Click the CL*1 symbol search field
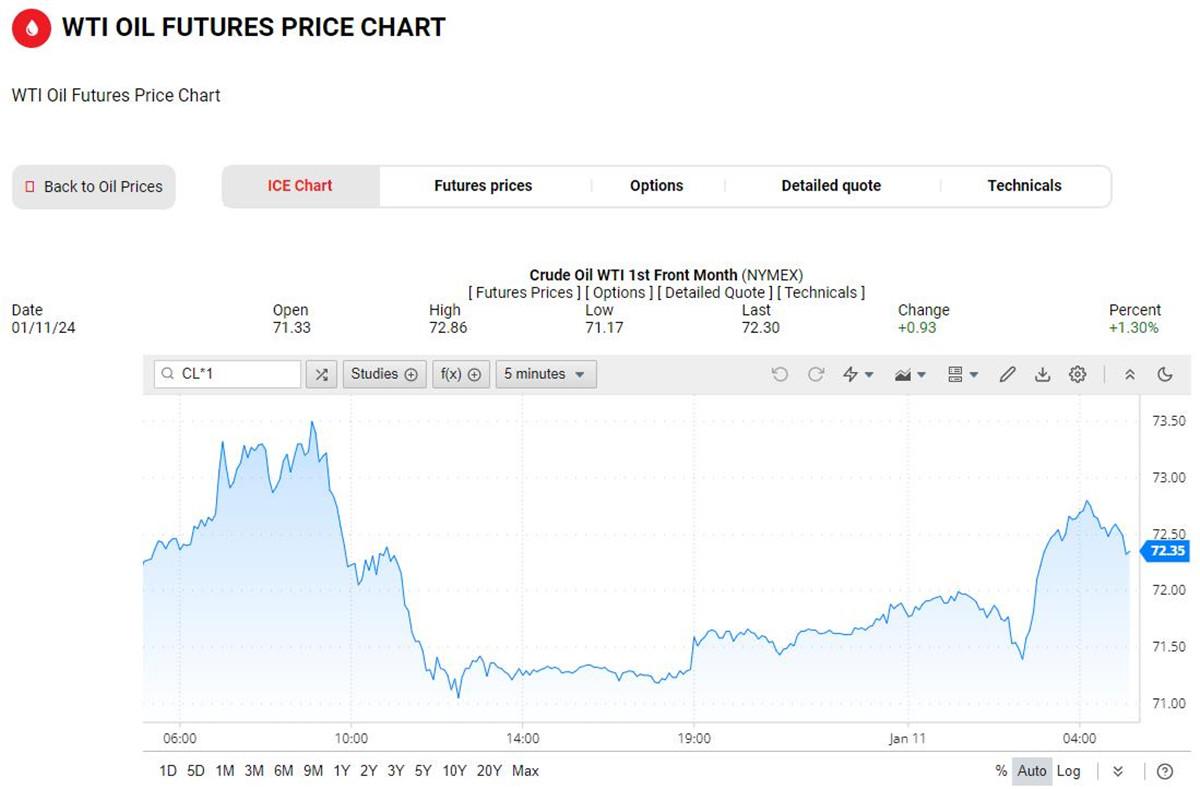1200x789 pixels. [x=227, y=374]
